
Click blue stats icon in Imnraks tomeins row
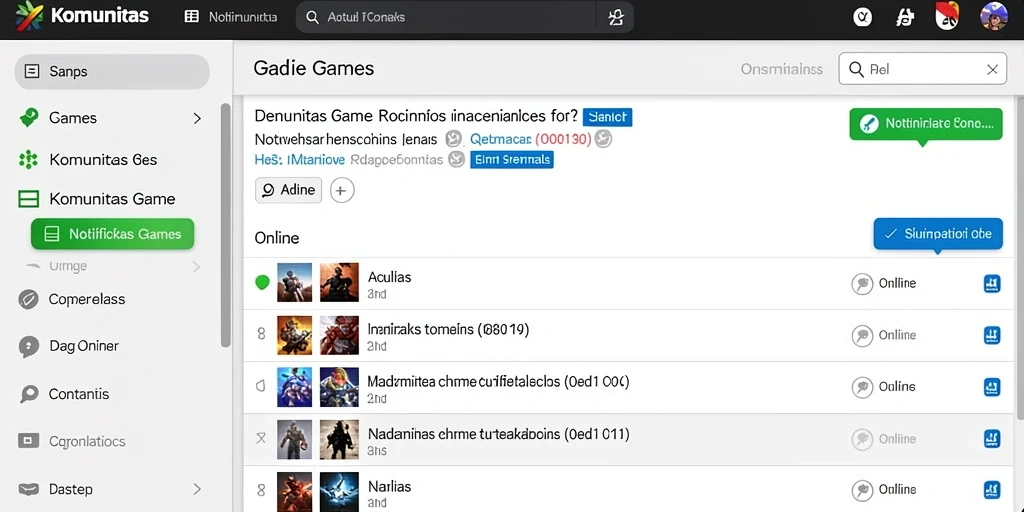point(992,336)
